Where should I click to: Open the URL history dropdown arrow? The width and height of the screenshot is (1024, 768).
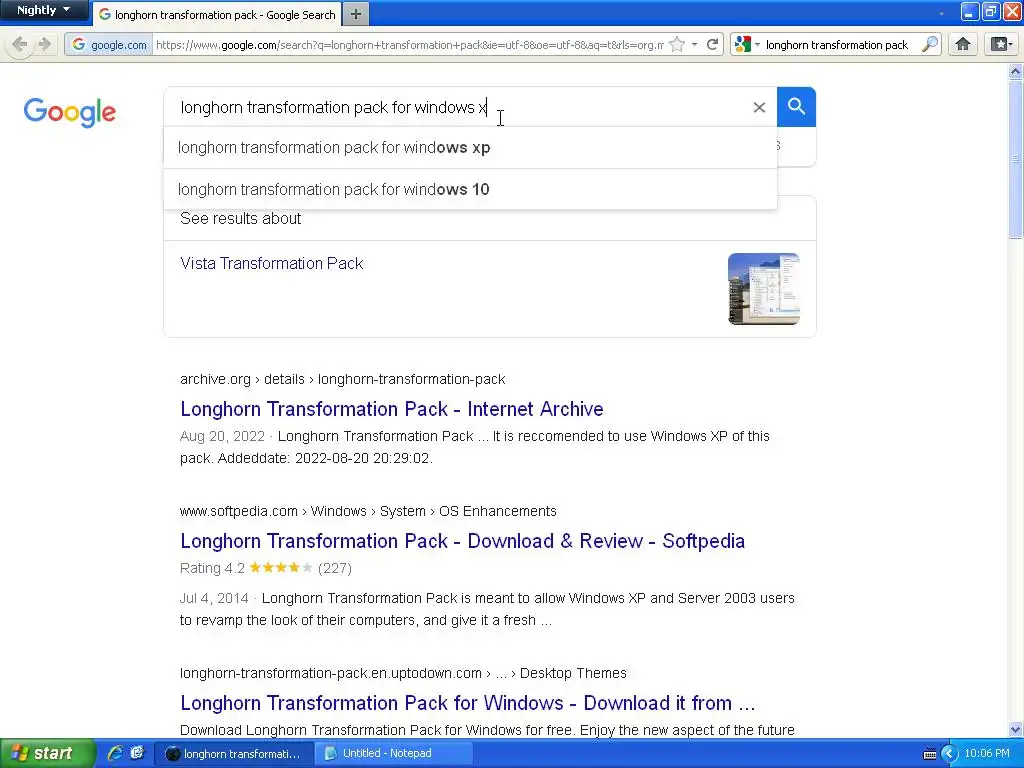coord(694,44)
